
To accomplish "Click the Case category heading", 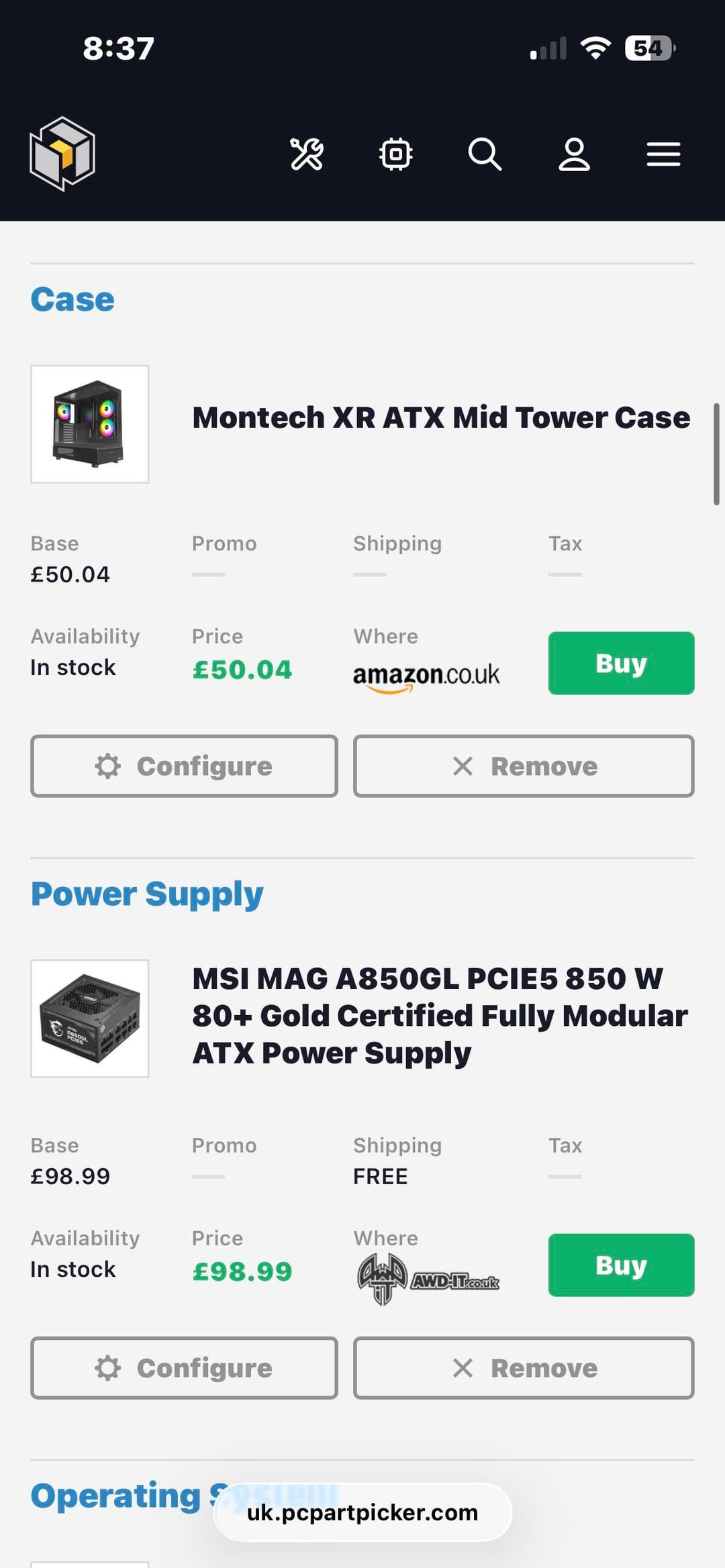I will (x=72, y=299).
